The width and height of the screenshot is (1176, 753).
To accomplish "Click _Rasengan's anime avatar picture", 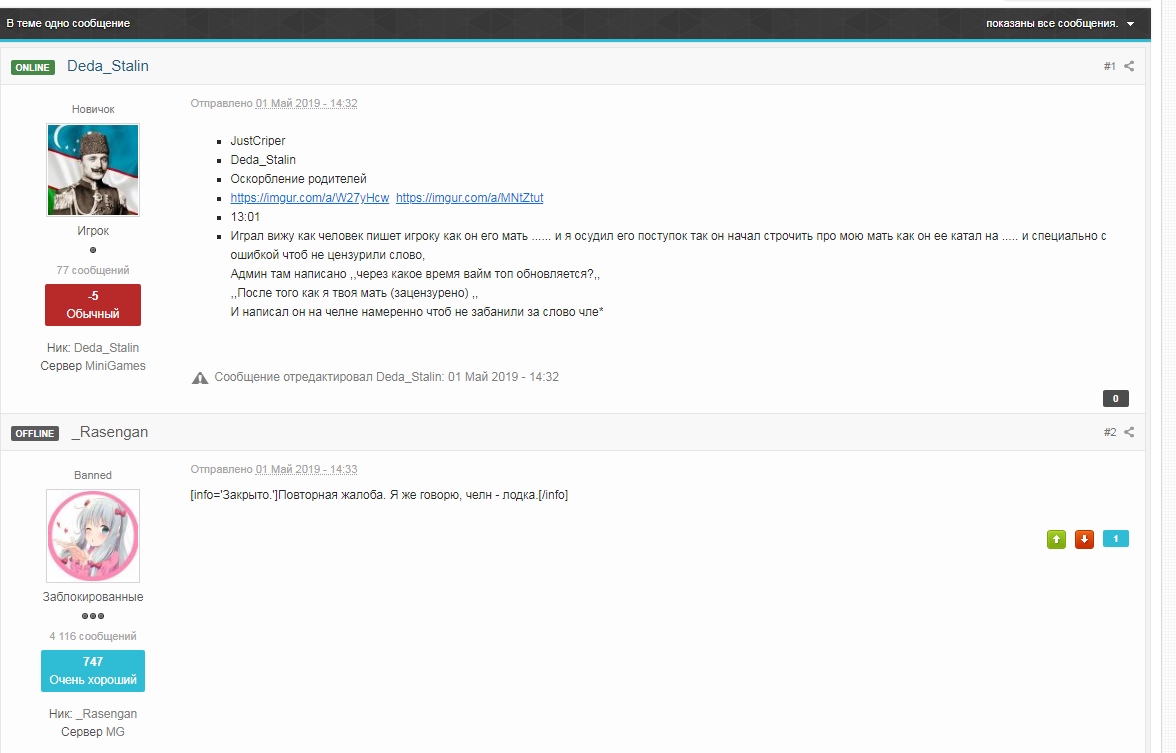I will point(93,536).
